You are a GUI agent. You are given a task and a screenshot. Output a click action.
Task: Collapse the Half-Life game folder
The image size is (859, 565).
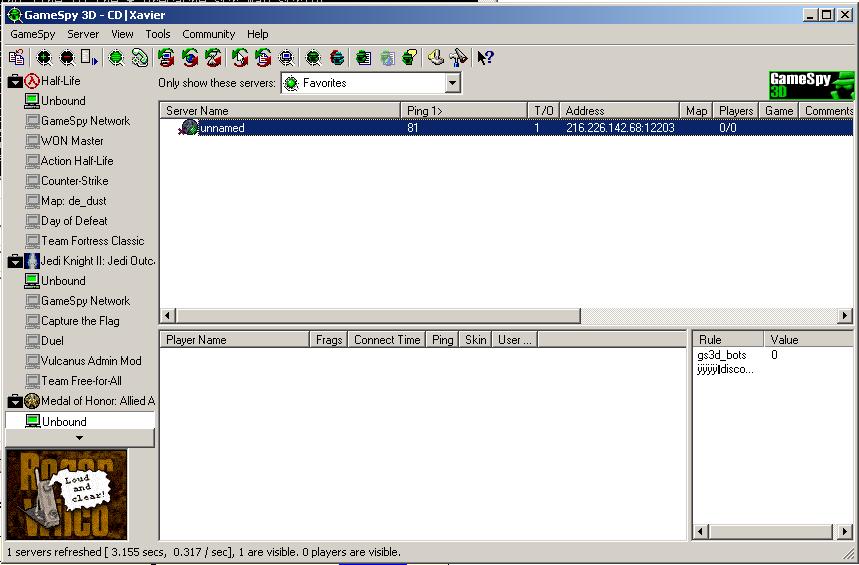(x=15, y=81)
